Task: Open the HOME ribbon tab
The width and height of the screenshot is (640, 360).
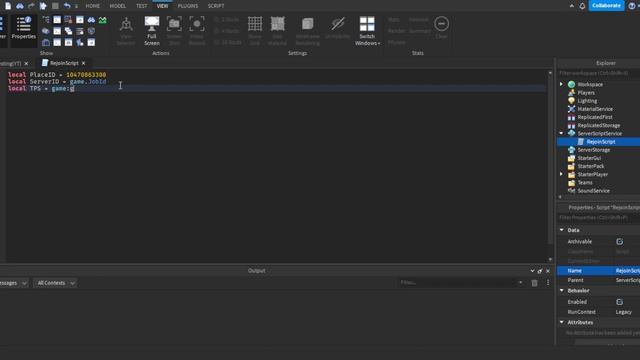Action: coord(93,6)
